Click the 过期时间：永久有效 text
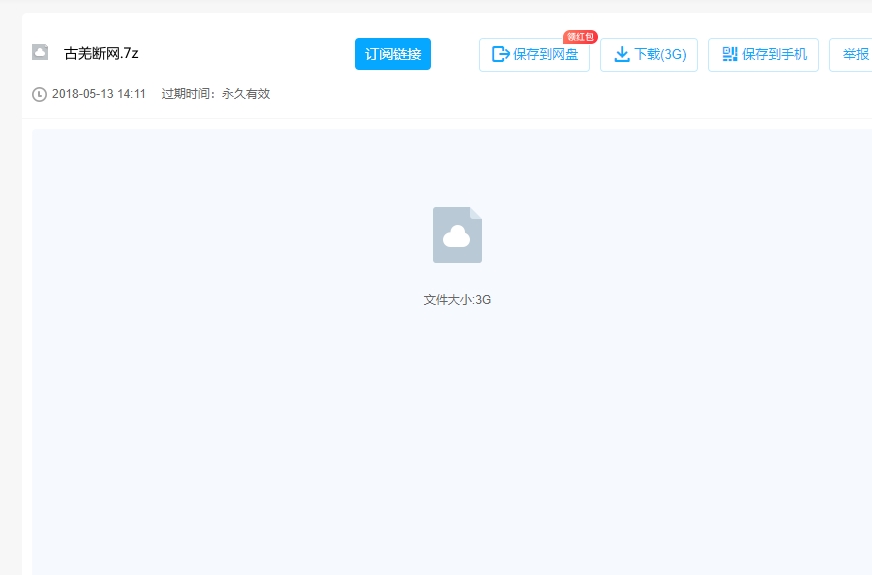 click(216, 94)
